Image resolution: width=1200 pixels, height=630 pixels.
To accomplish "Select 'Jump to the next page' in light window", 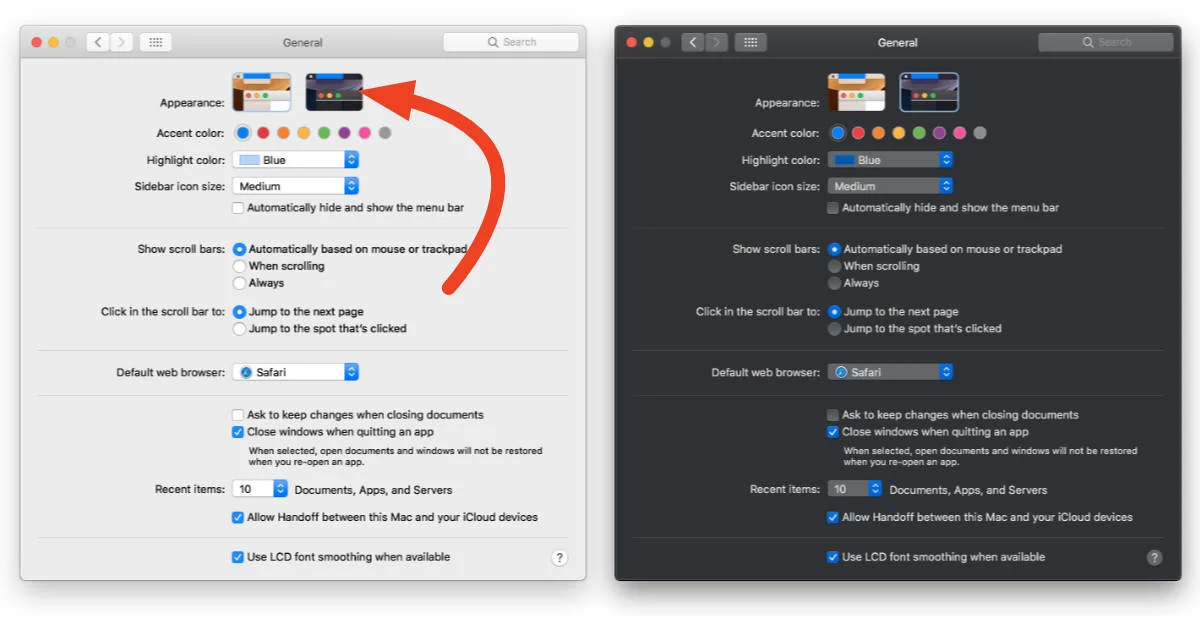I will (x=239, y=312).
